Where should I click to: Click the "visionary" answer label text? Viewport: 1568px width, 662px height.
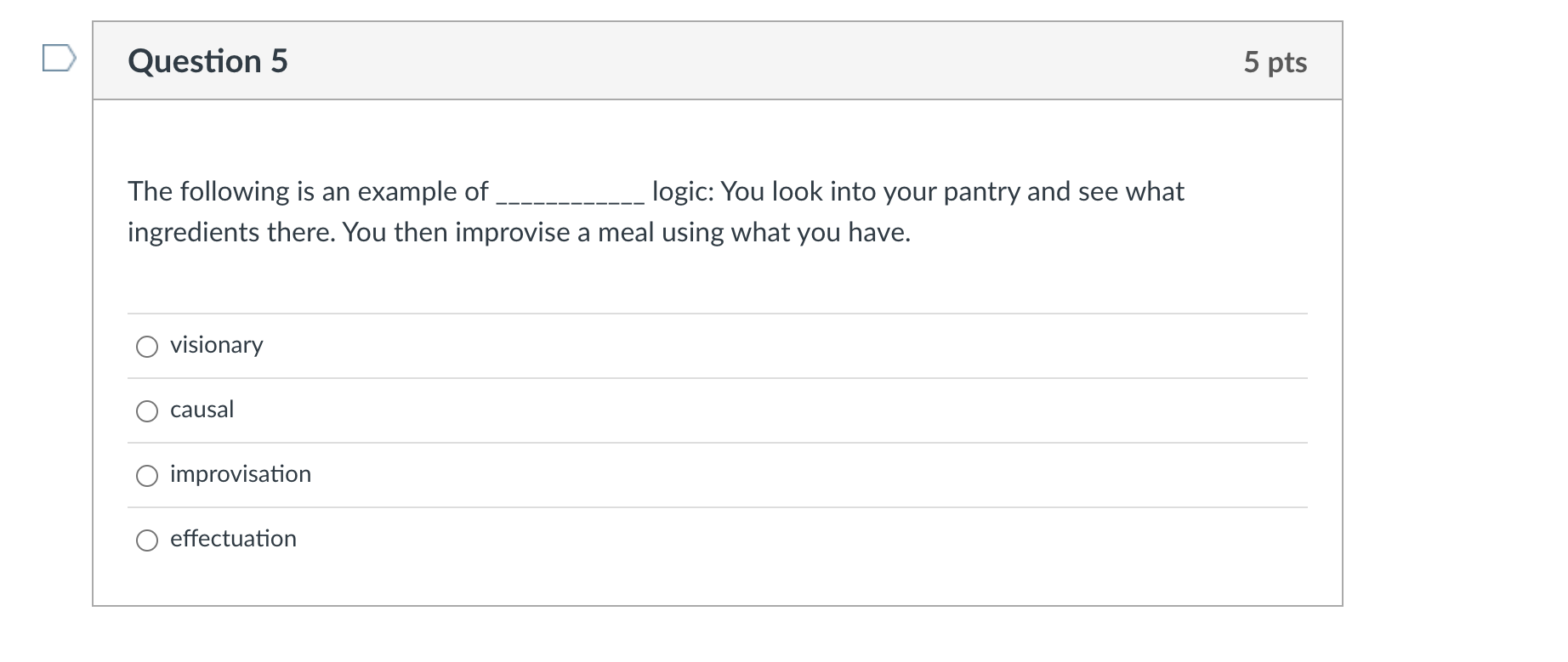pos(216,345)
